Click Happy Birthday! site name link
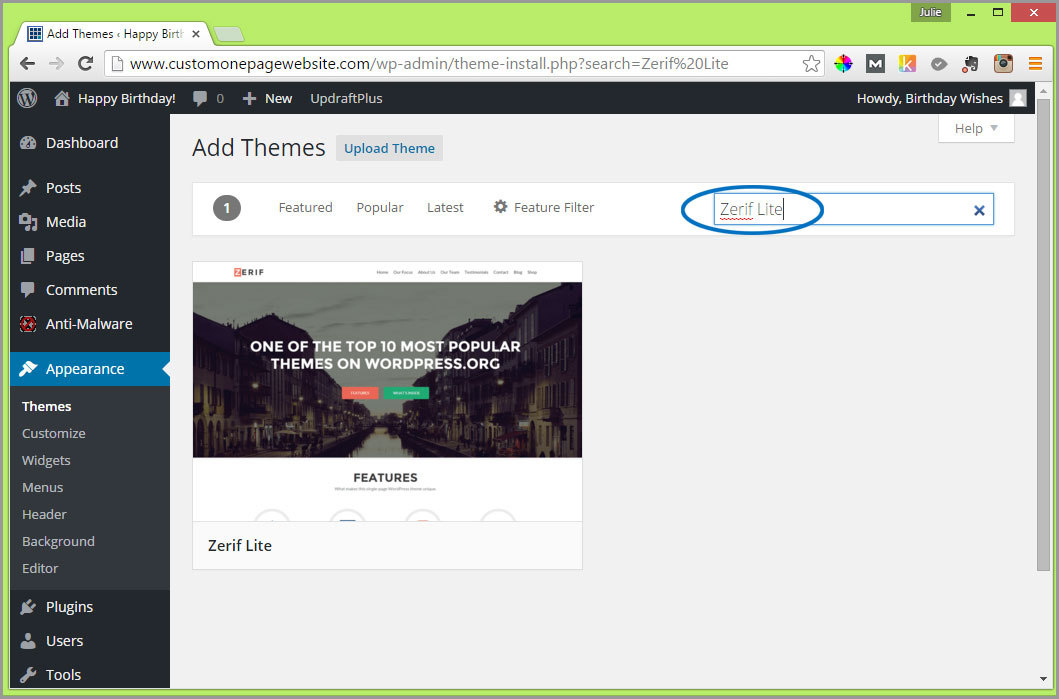Viewport: 1059px width, 699px height. tap(127, 99)
